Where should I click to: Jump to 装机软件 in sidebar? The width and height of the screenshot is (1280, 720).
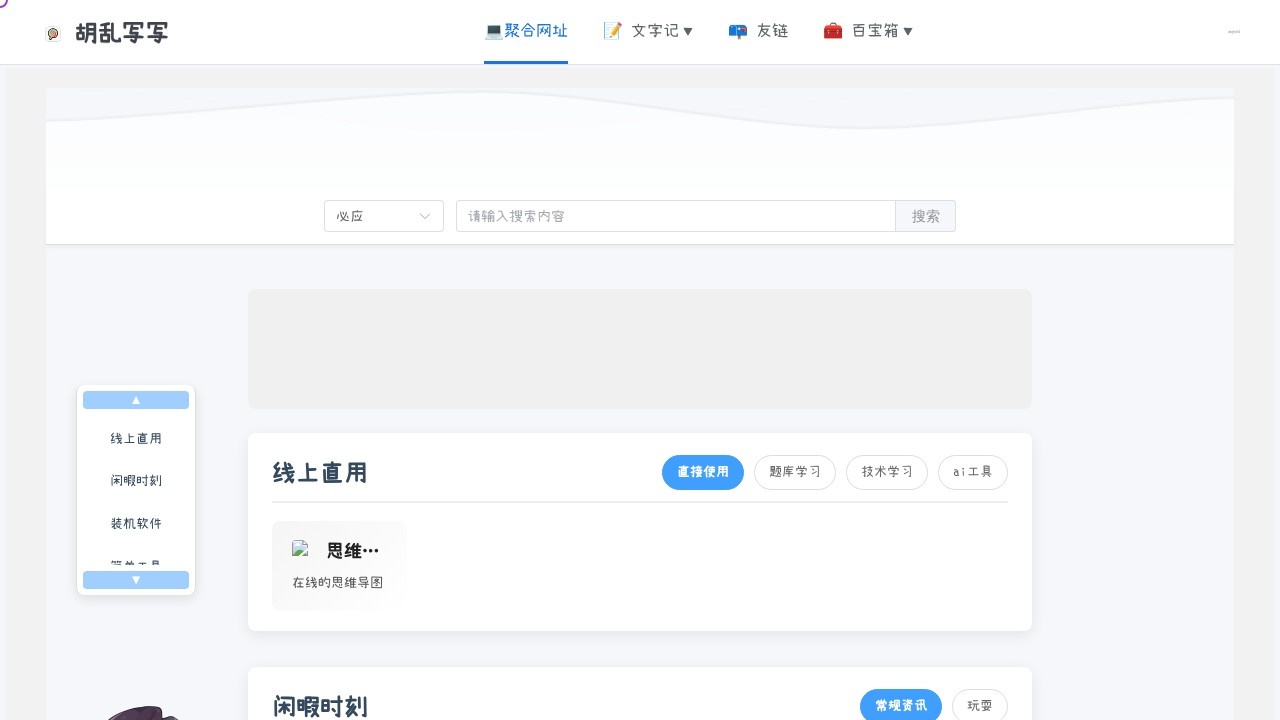coord(136,524)
